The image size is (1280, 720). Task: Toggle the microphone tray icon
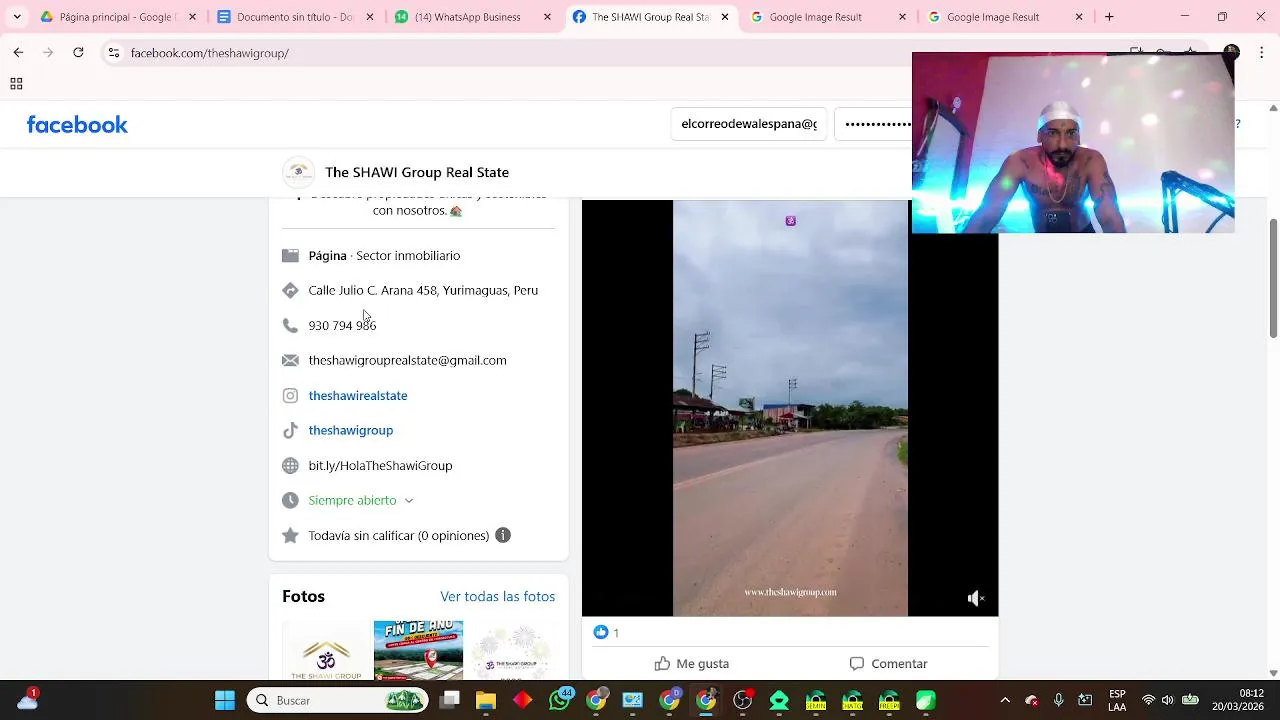1058,700
